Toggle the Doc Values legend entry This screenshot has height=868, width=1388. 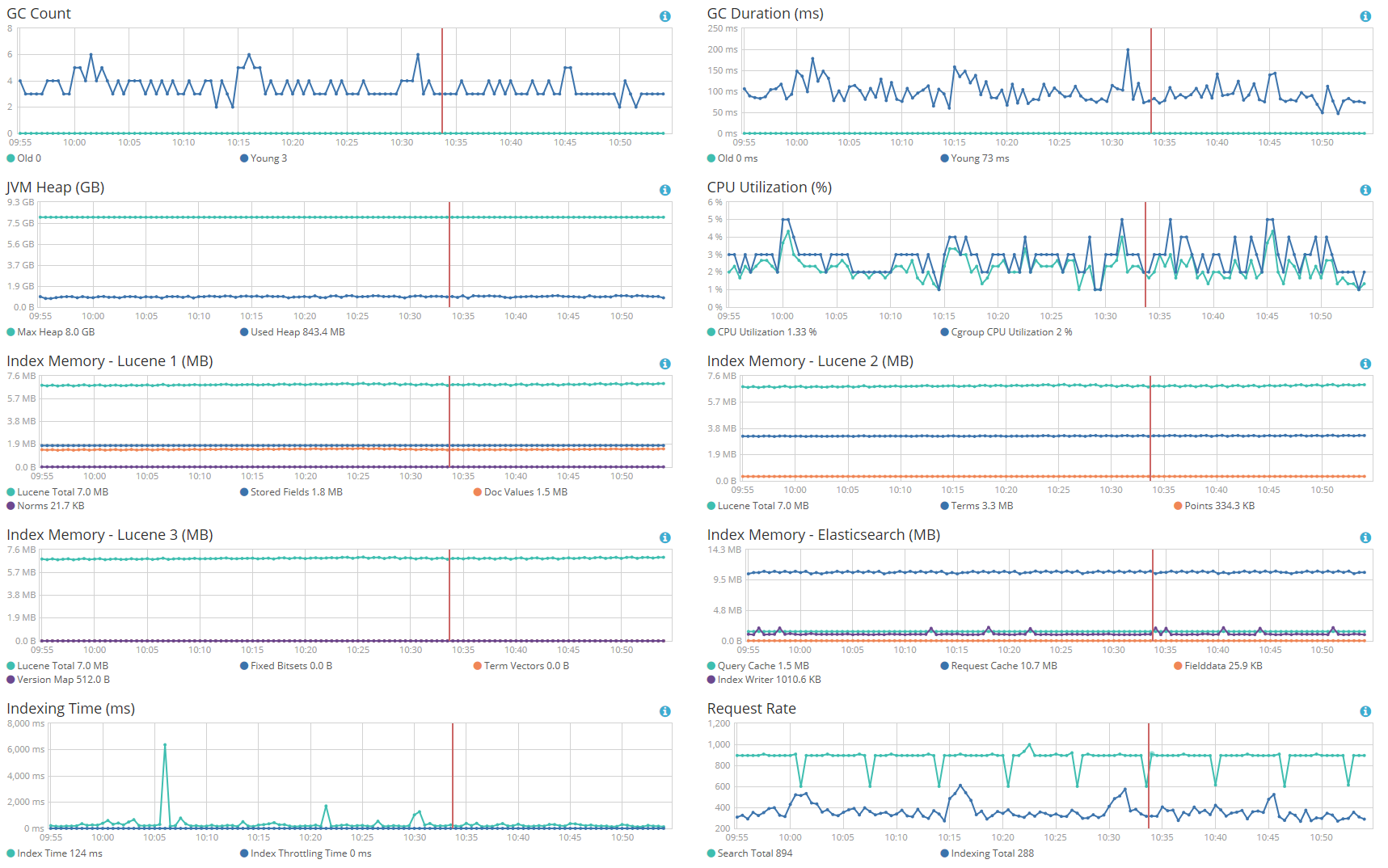(x=521, y=492)
